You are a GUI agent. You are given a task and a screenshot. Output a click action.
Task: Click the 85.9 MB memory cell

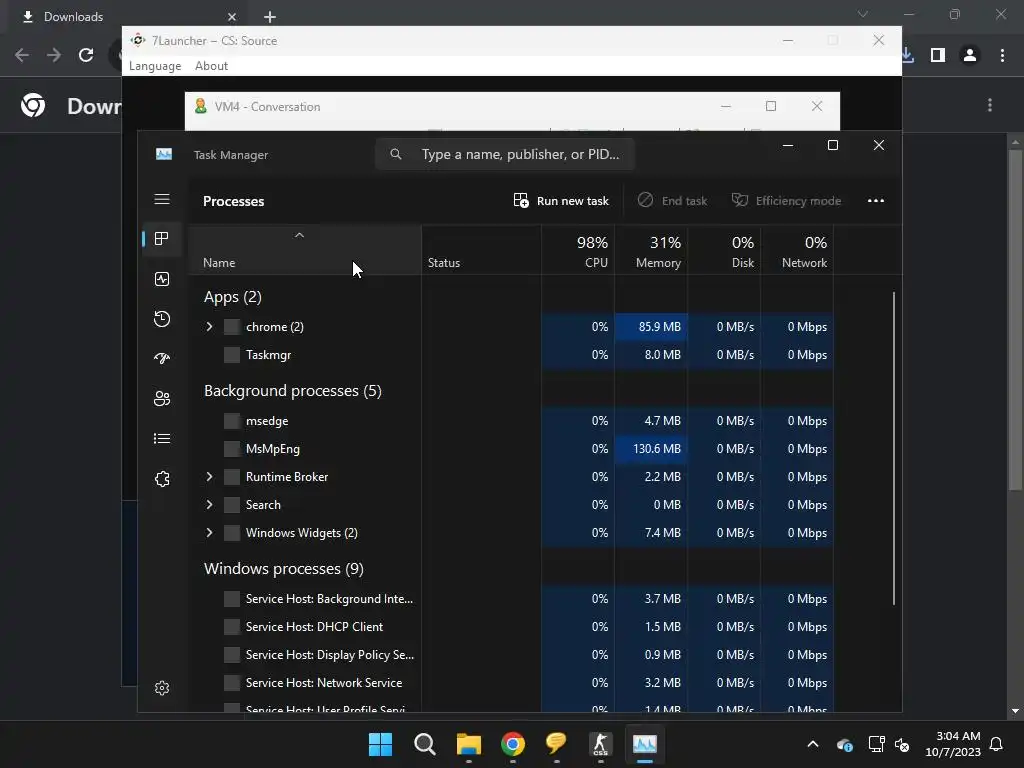click(651, 327)
